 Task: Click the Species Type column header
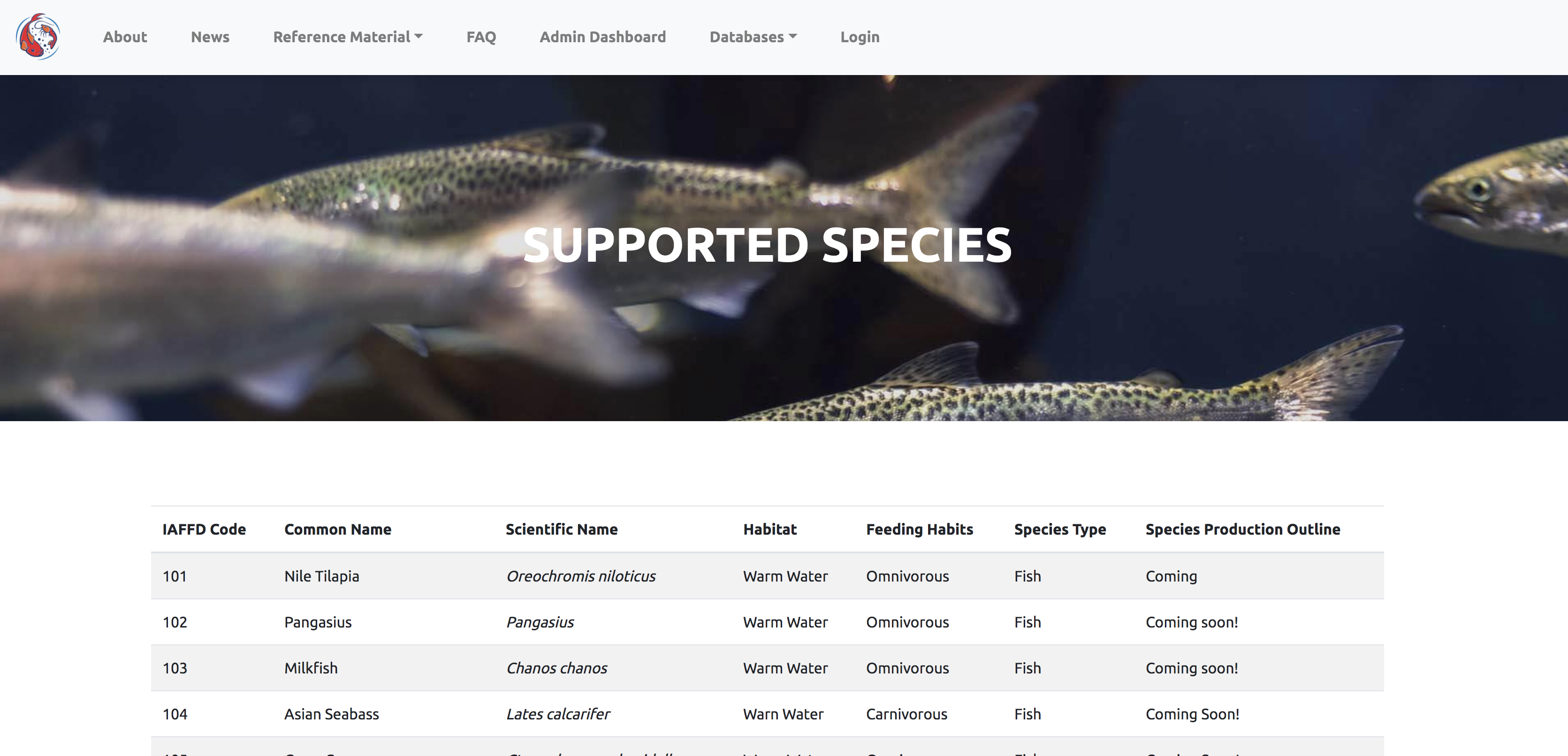point(1060,529)
